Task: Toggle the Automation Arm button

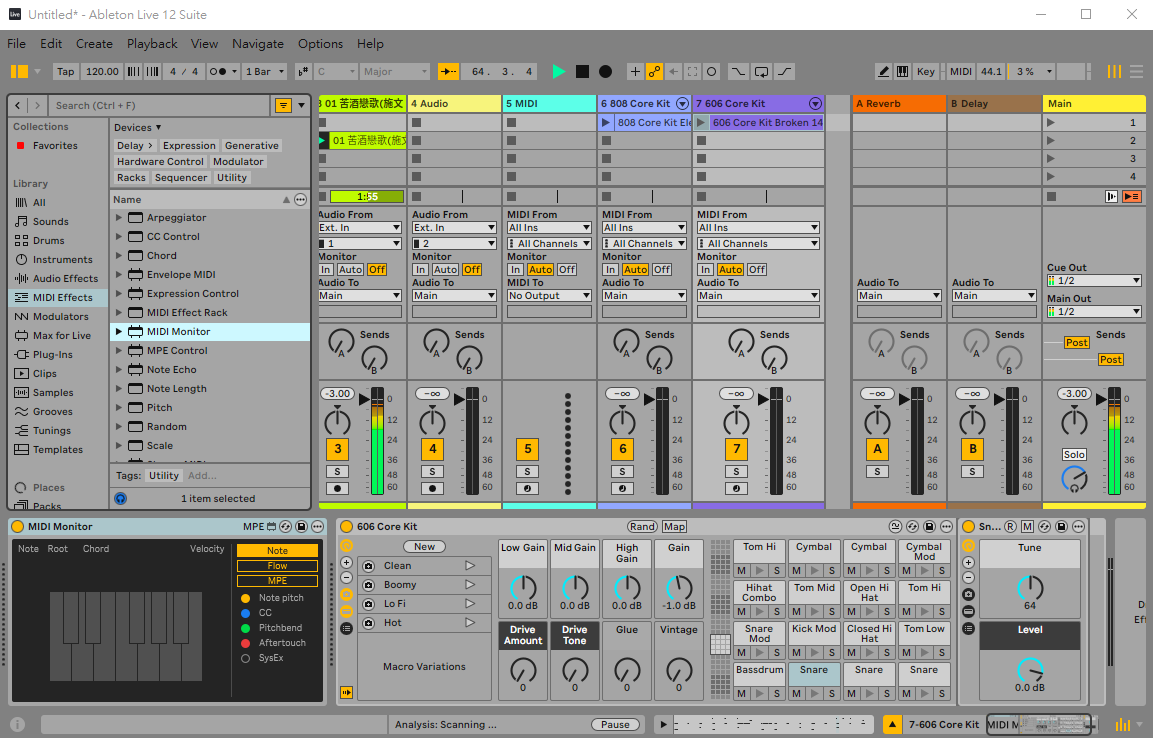Action: [655, 72]
